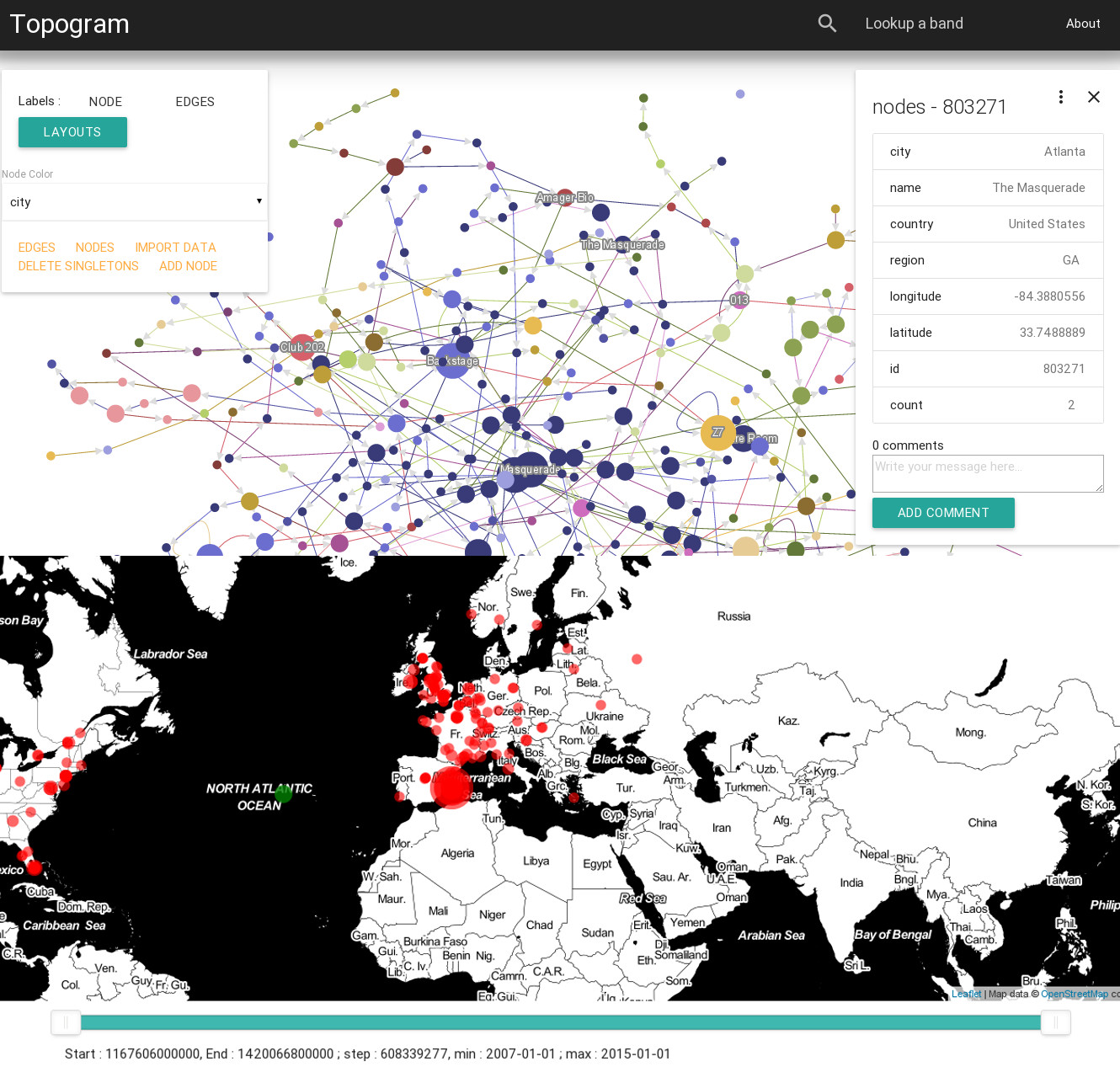The height and width of the screenshot is (1072, 1120).
Task: Select the Backstage node in the network
Action: click(x=452, y=360)
